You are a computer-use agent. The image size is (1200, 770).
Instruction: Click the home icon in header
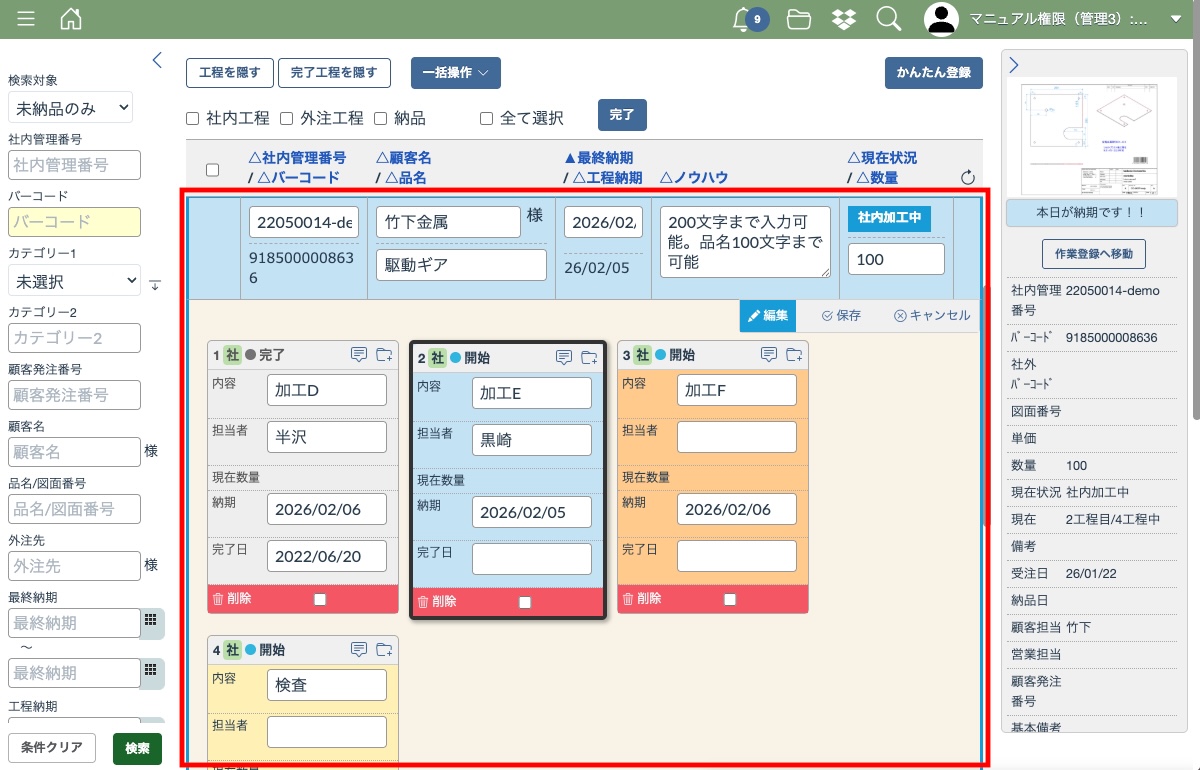[71, 19]
